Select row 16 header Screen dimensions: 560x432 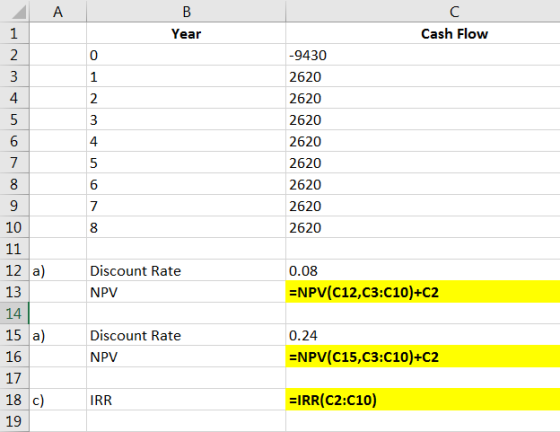point(14,357)
